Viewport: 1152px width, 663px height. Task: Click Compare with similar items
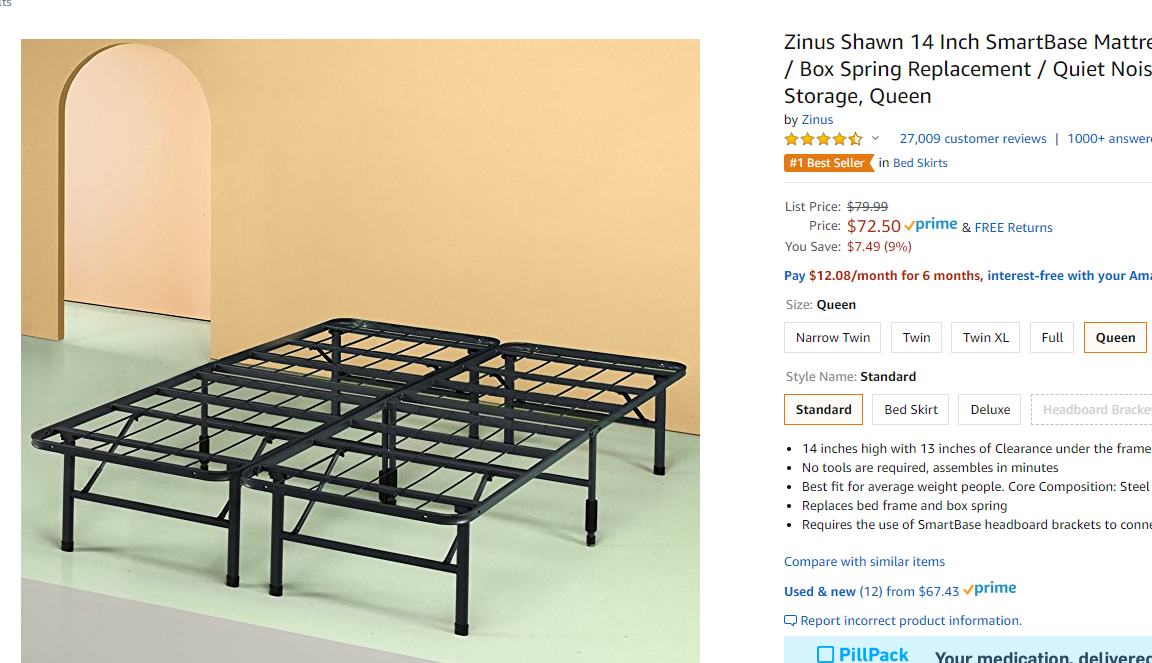864,562
